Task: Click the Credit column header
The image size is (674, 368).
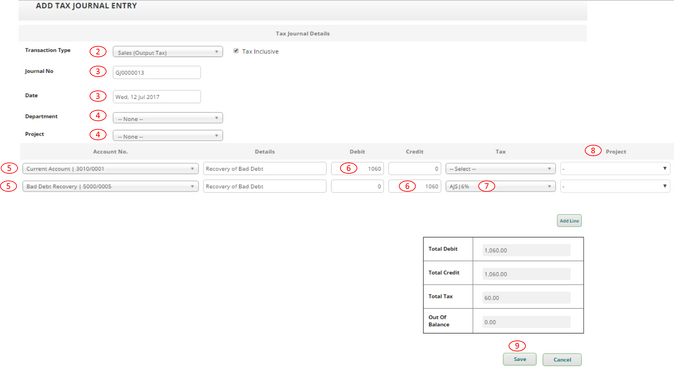Action: (x=414, y=152)
